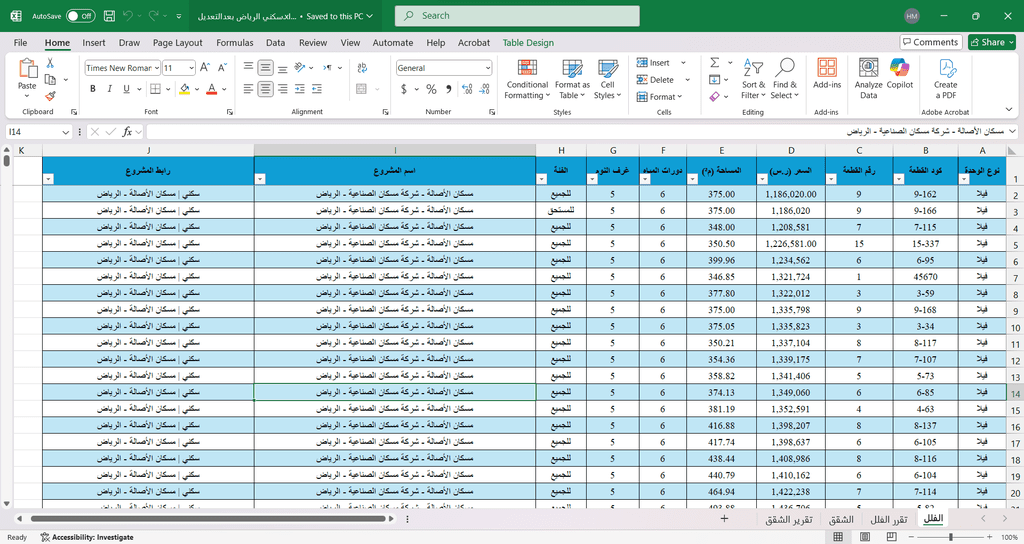Click the Format Painter brush icon
The height and width of the screenshot is (544, 1024).
point(49,97)
